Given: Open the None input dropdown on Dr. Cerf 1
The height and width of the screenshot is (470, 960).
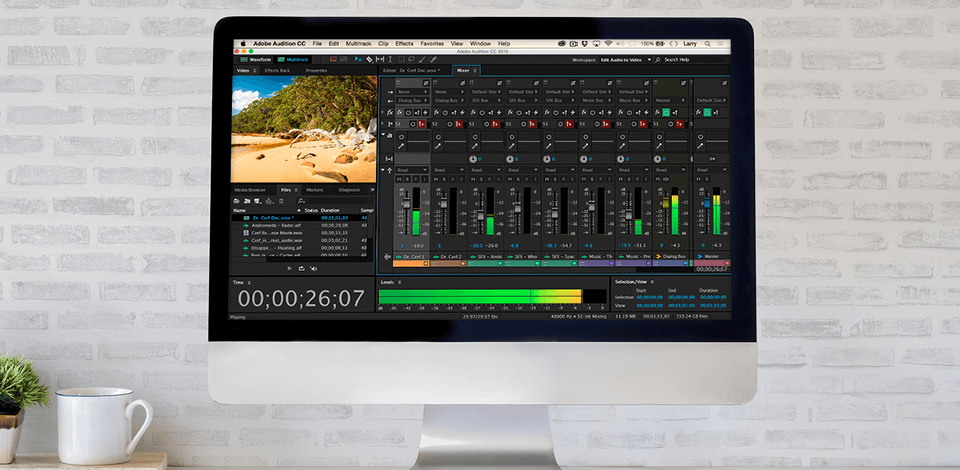Looking at the screenshot, I should point(412,92).
